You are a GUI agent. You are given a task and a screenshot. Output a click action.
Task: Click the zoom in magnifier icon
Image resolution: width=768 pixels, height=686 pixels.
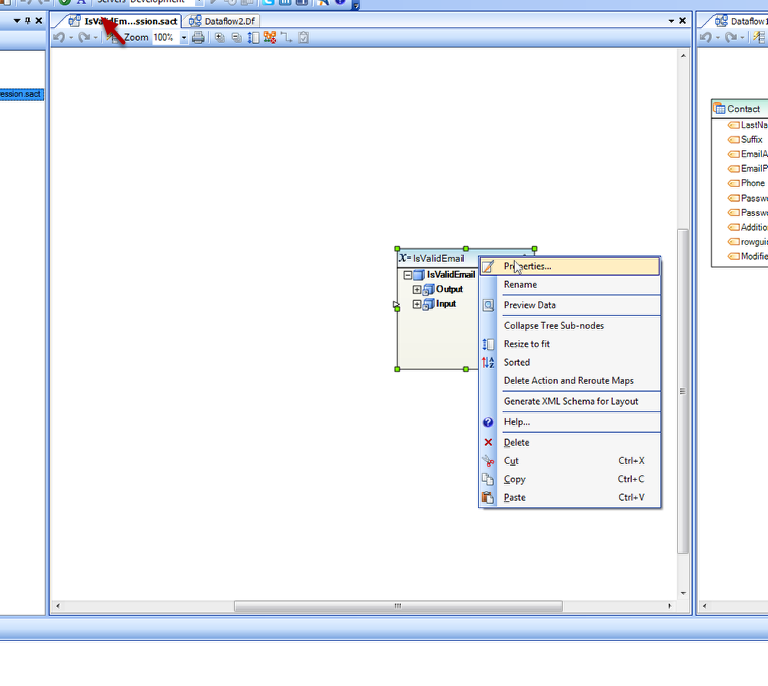pos(220,37)
